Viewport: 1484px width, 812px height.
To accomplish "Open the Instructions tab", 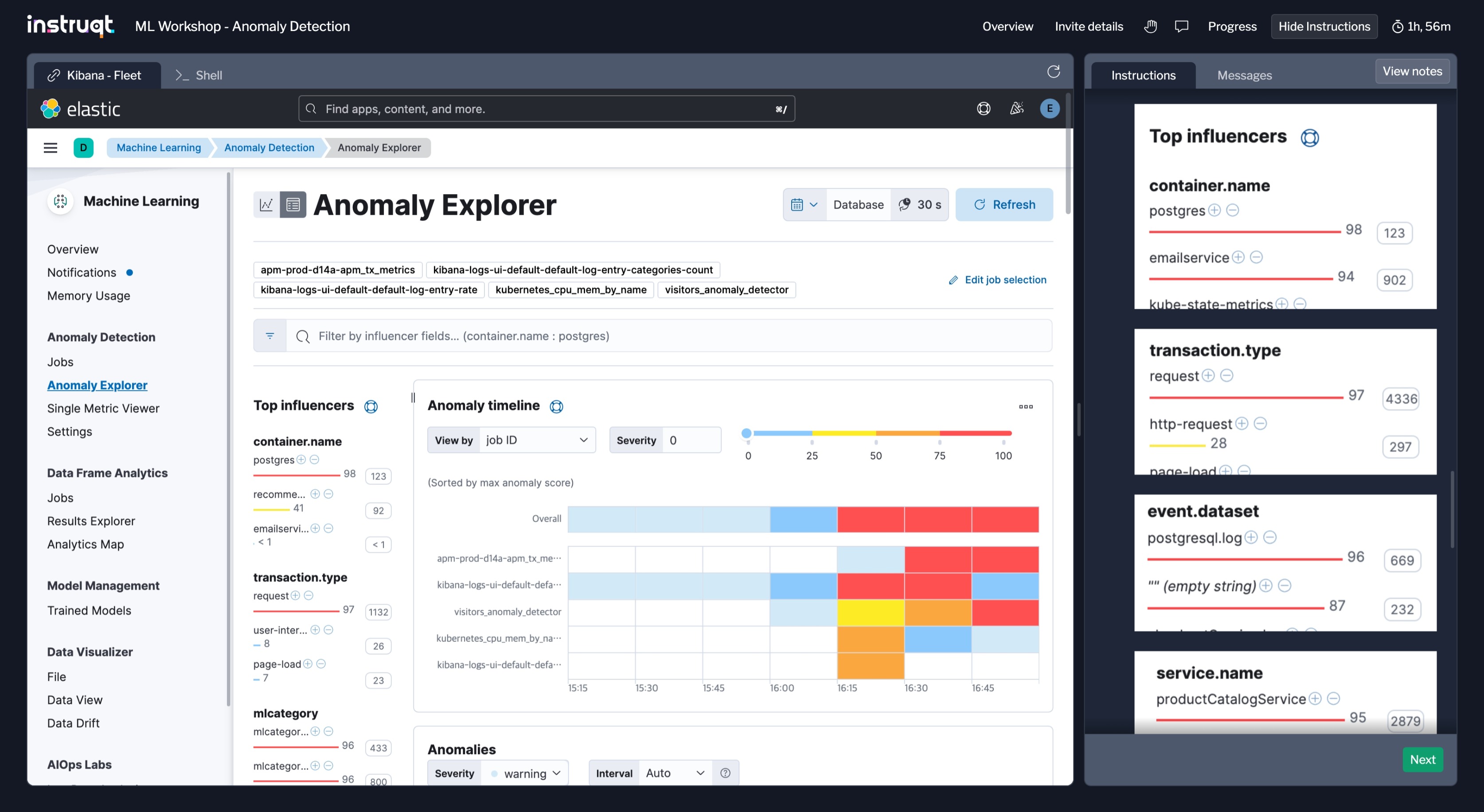I will [x=1143, y=75].
